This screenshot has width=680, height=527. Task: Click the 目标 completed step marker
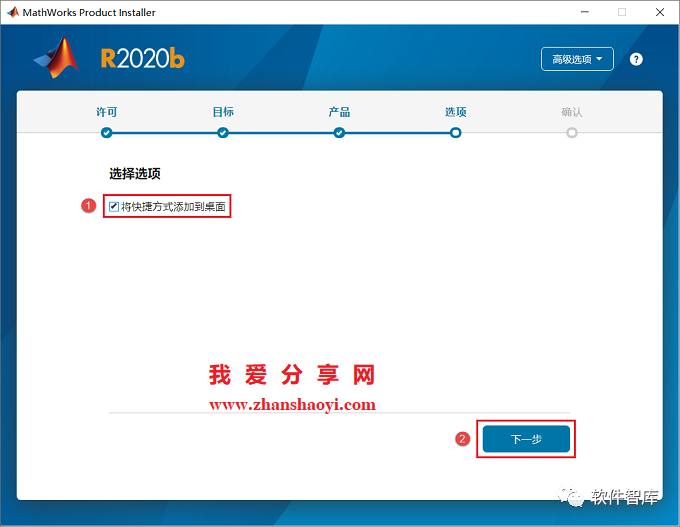[x=223, y=133]
